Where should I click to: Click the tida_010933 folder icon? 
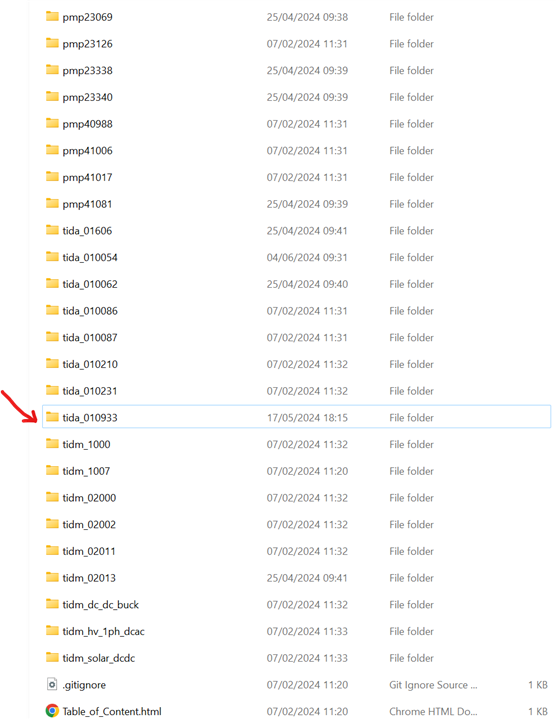[x=52, y=417]
